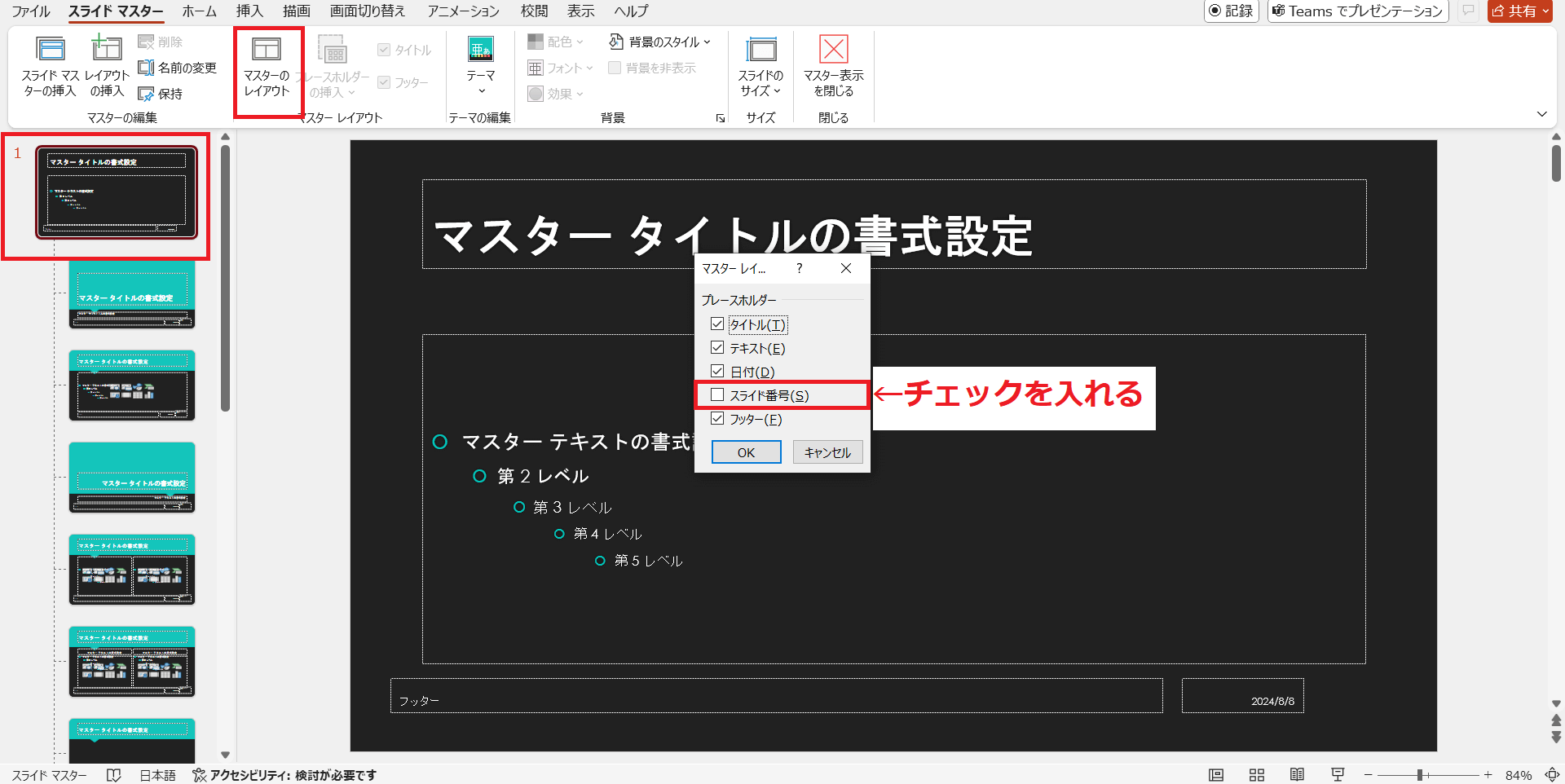The image size is (1565, 784).
Task: Switch to Reading view icon
Action: pos(1297,775)
